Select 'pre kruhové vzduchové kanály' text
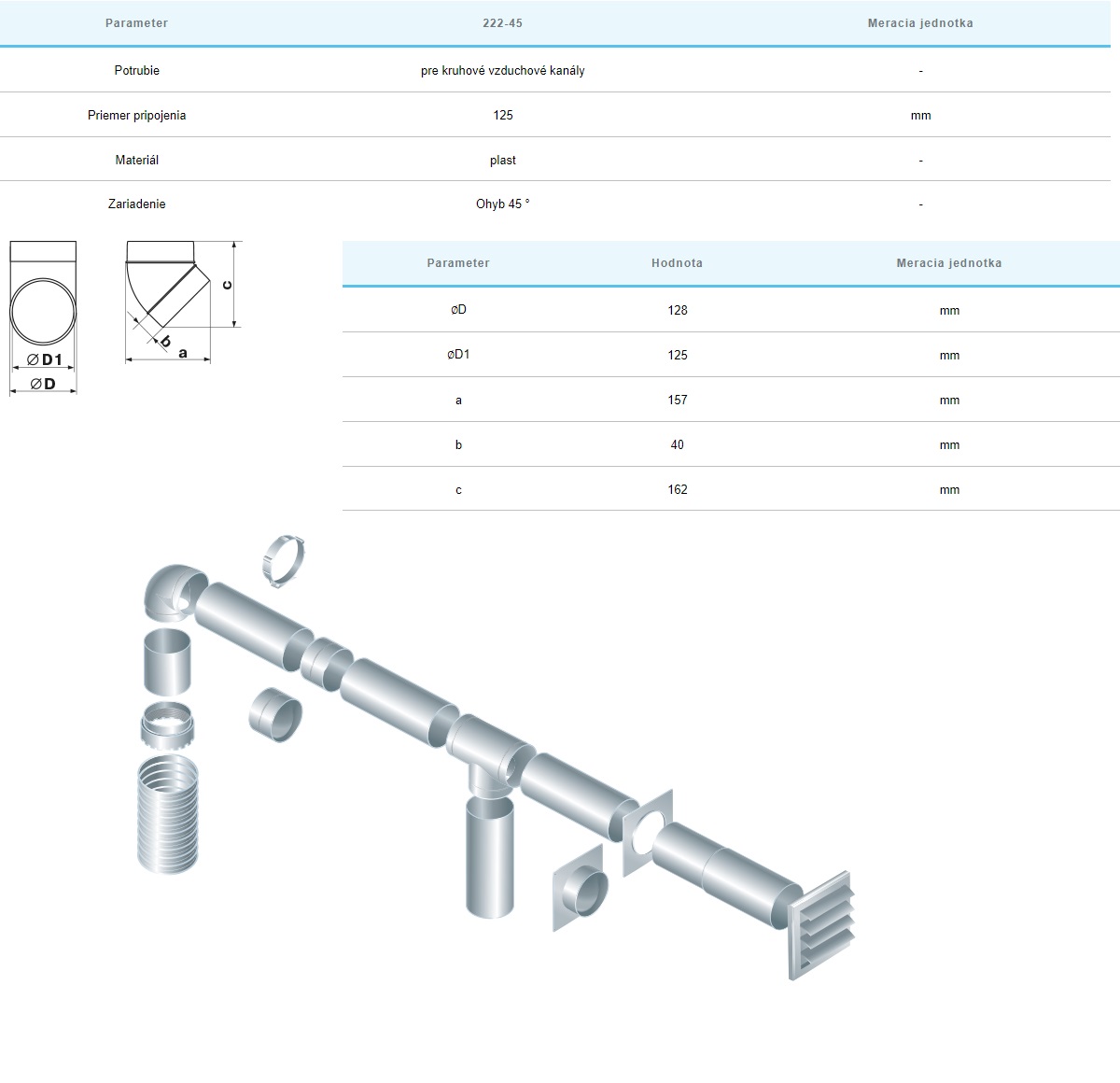1120x1083 pixels. (x=502, y=71)
